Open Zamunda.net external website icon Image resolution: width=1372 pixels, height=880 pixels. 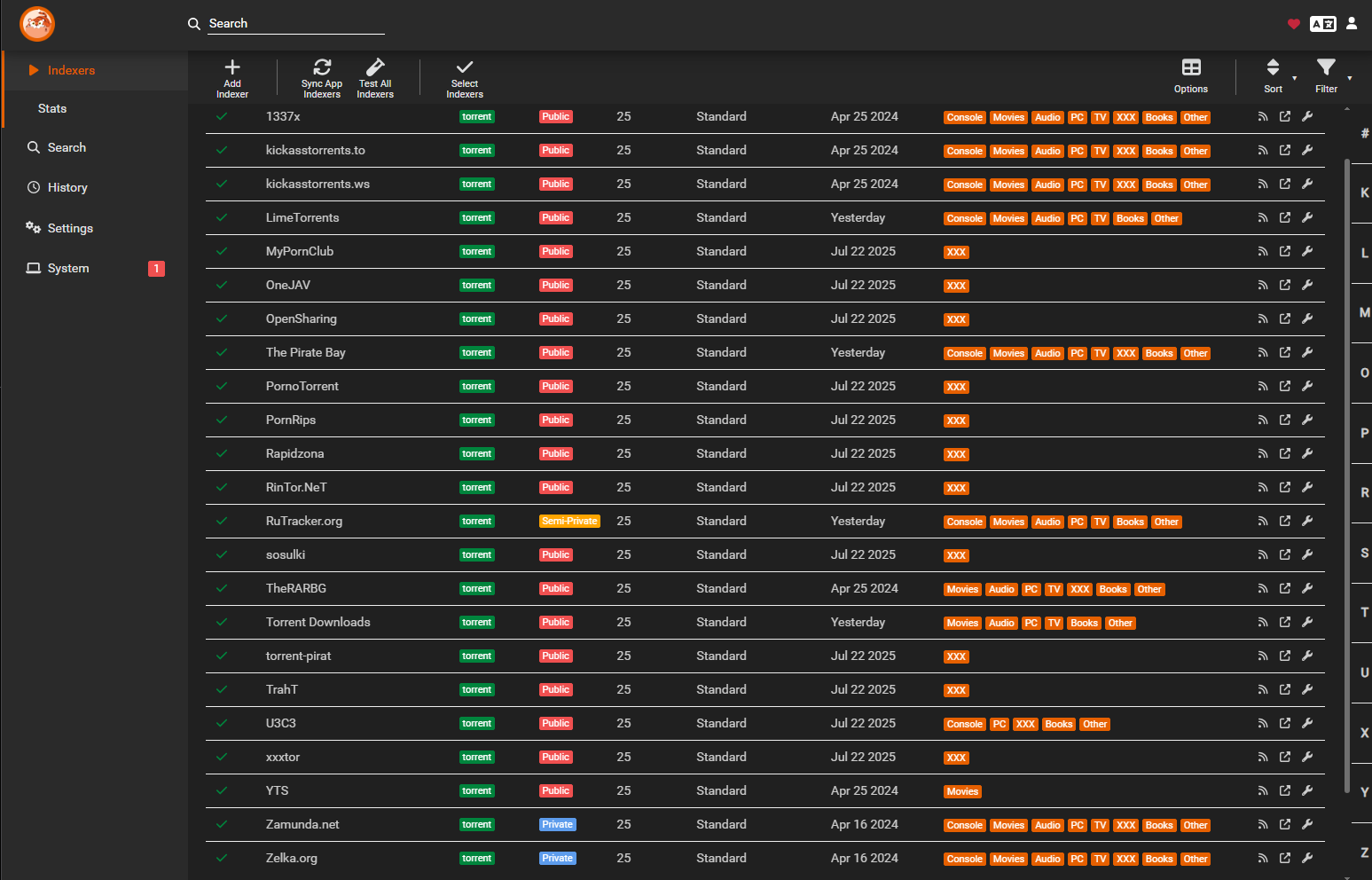[x=1285, y=824]
